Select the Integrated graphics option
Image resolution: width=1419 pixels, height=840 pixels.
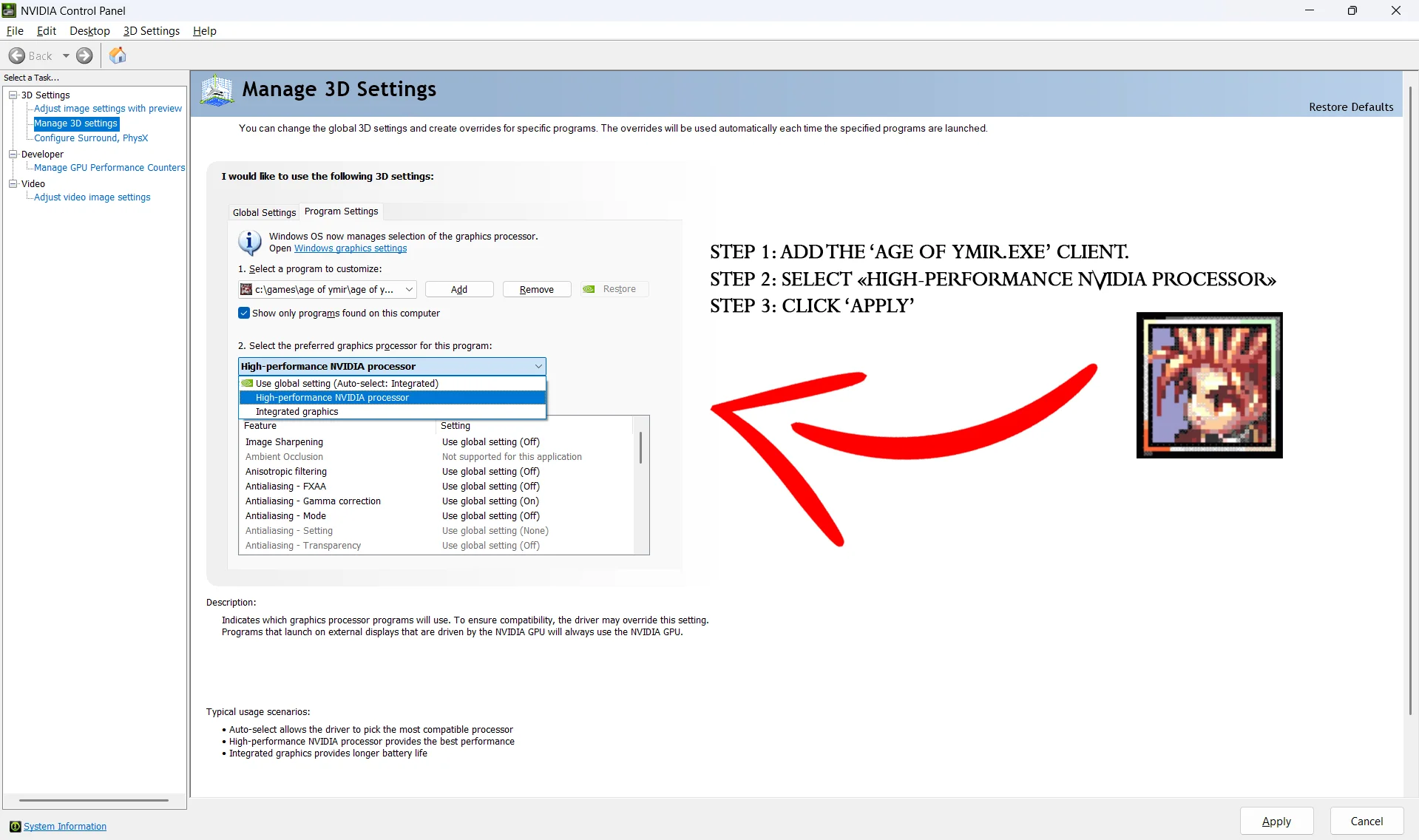click(297, 411)
